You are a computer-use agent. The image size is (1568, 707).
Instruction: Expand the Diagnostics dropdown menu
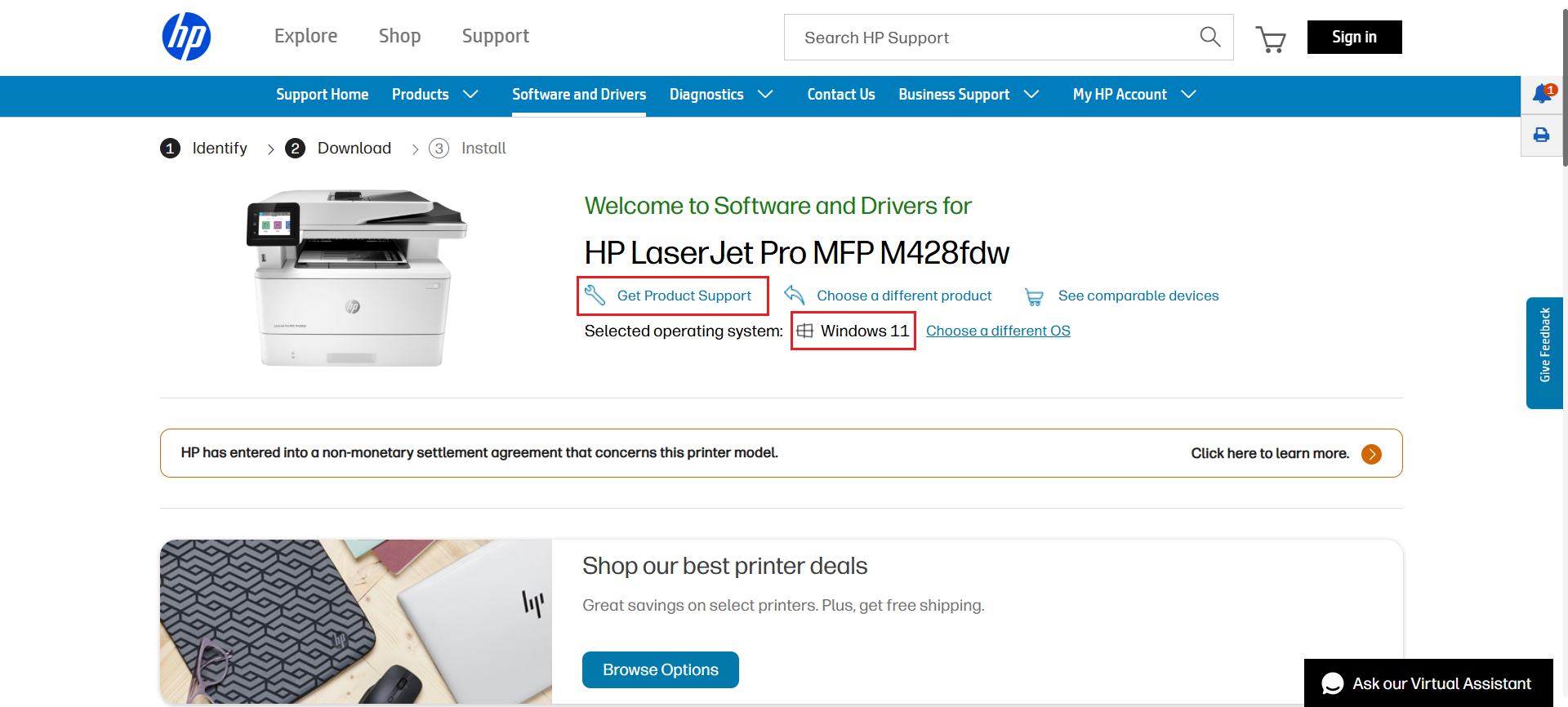[721, 95]
